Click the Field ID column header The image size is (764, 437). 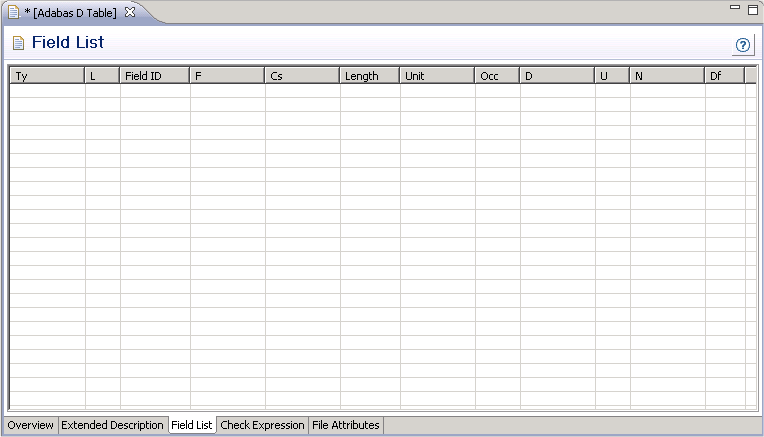point(155,76)
